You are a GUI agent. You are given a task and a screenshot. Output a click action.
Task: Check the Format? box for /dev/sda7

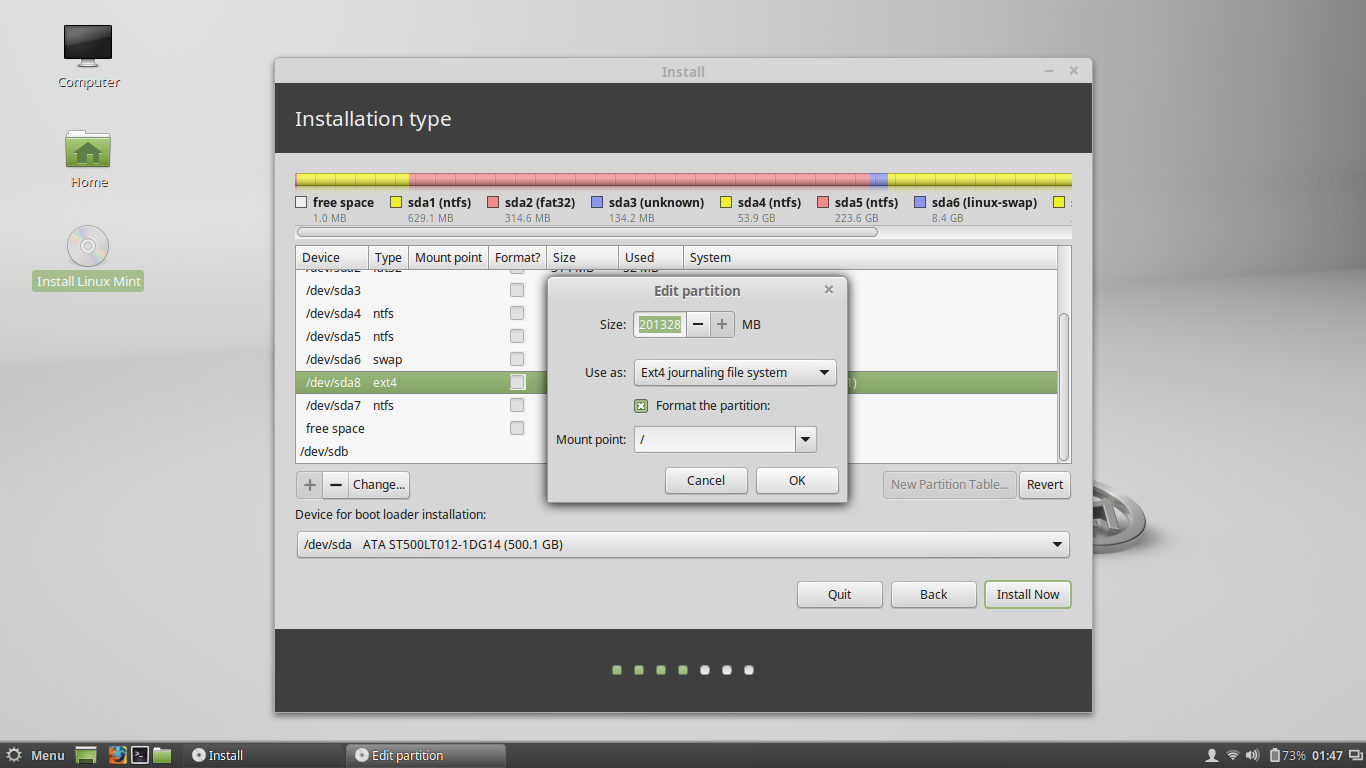click(517, 405)
